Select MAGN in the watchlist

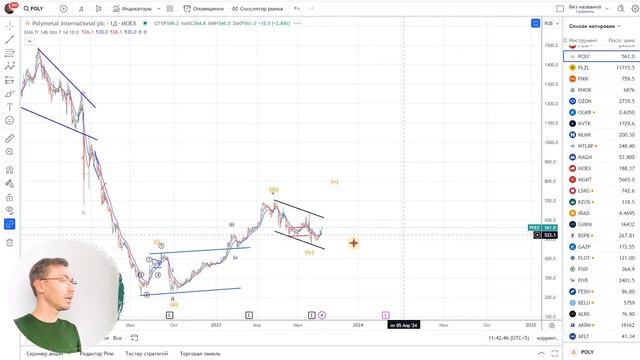(x=602, y=157)
